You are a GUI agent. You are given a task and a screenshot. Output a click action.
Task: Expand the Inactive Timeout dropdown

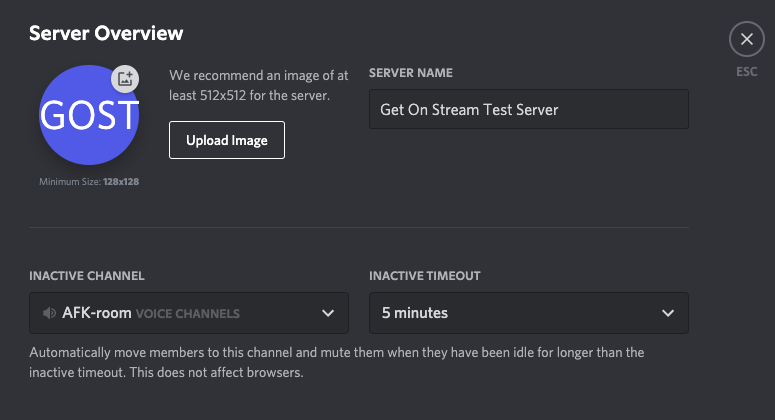(x=528, y=313)
